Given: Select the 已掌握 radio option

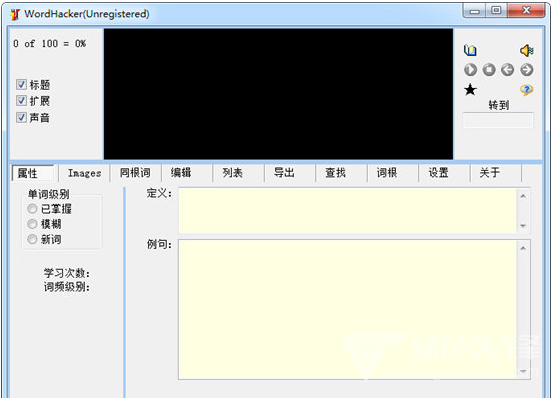Looking at the screenshot, I should pos(32,209).
